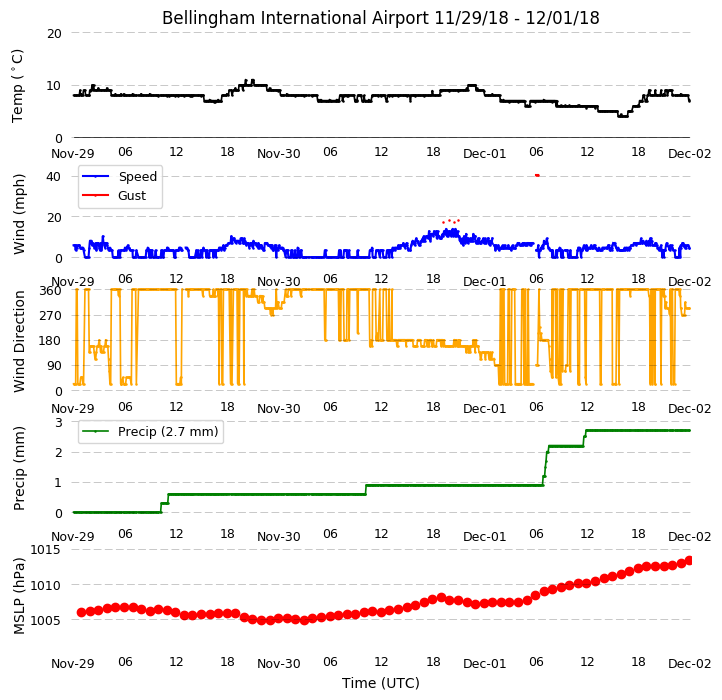Click the 1015 tick label on MSLP axis
The image size is (722, 700).
tap(45, 549)
